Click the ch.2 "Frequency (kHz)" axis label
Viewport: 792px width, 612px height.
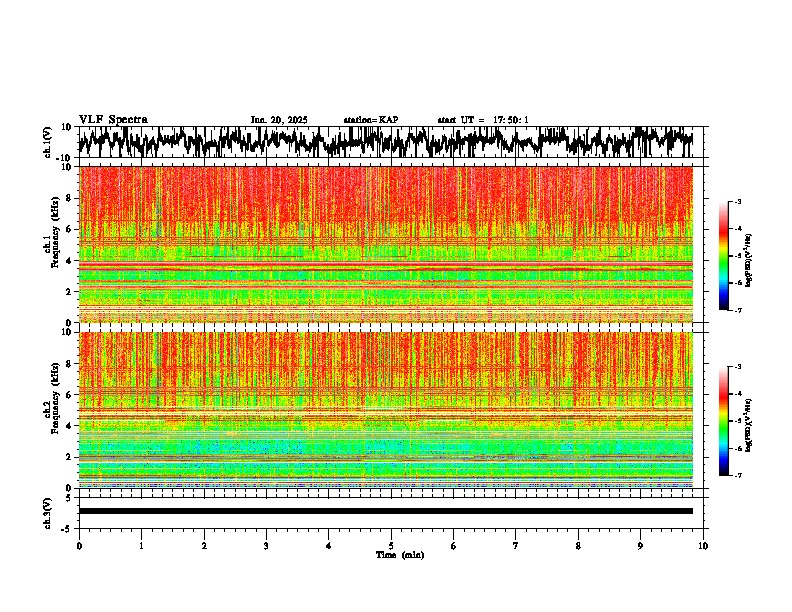point(56,398)
